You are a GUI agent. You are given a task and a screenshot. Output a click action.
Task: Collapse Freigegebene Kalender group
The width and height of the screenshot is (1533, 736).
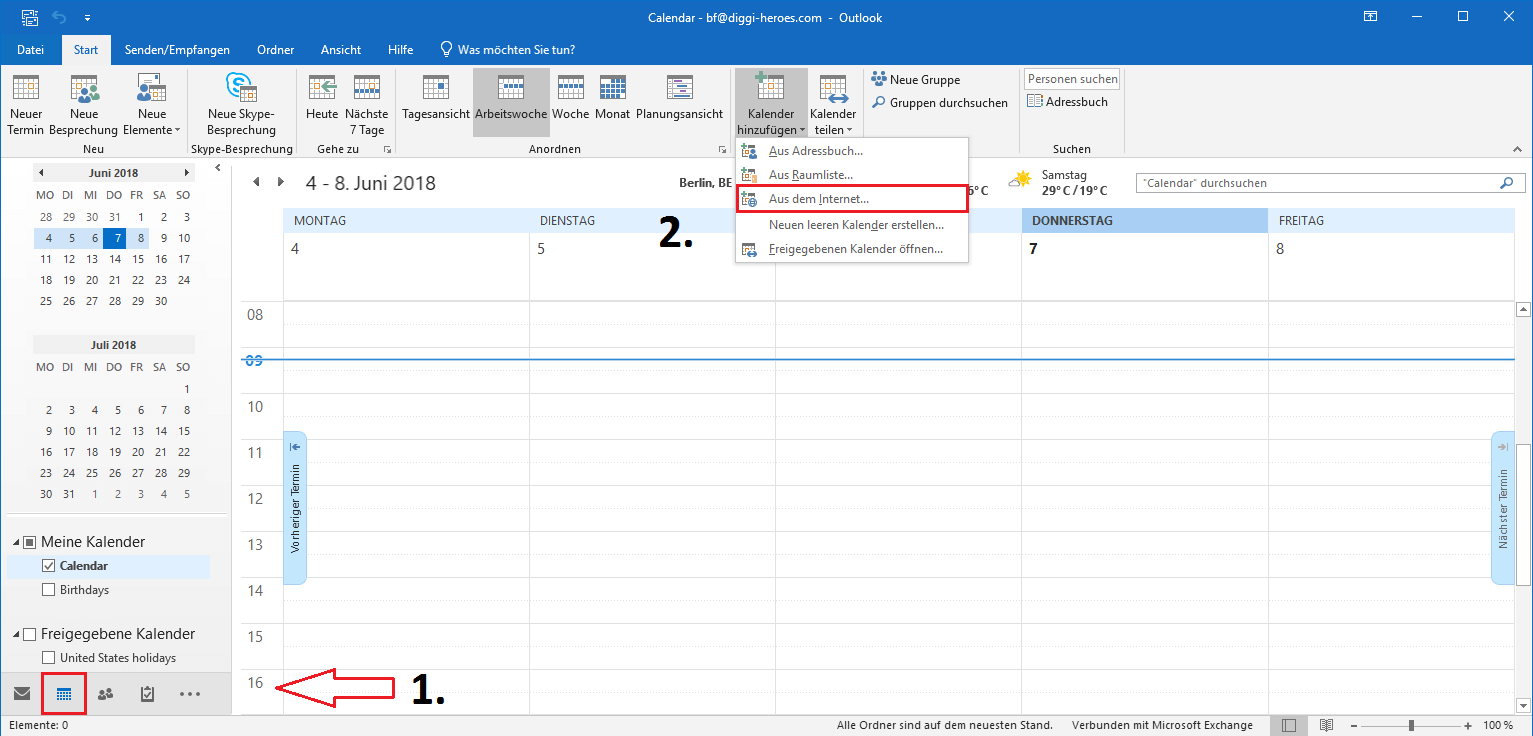(16, 634)
